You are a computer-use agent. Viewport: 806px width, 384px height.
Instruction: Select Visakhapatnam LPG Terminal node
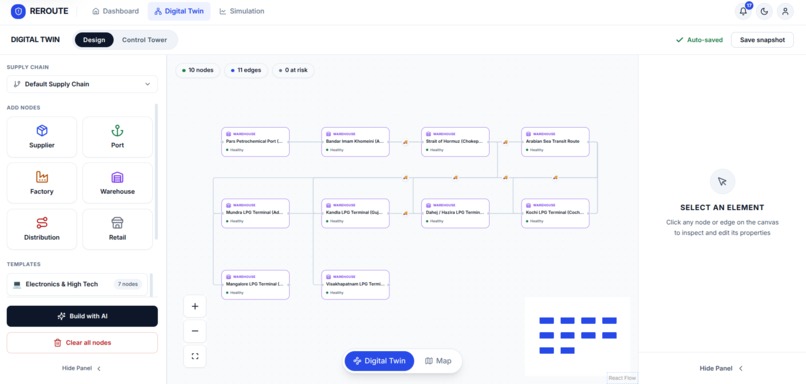[x=355, y=285]
